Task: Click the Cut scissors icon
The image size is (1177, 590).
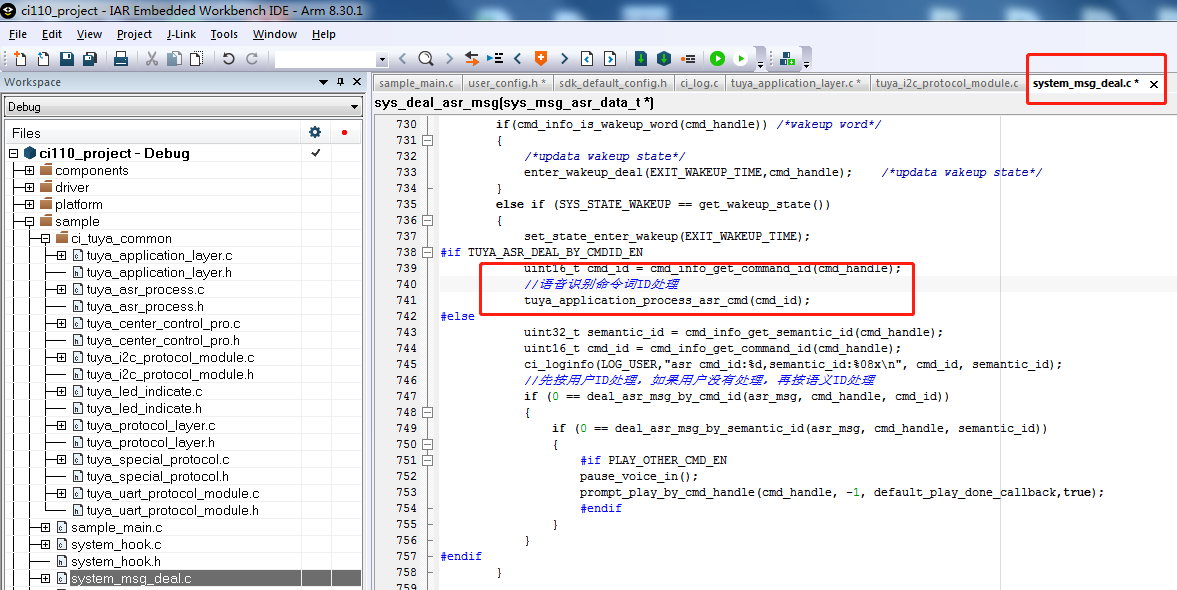Action: click(x=152, y=59)
